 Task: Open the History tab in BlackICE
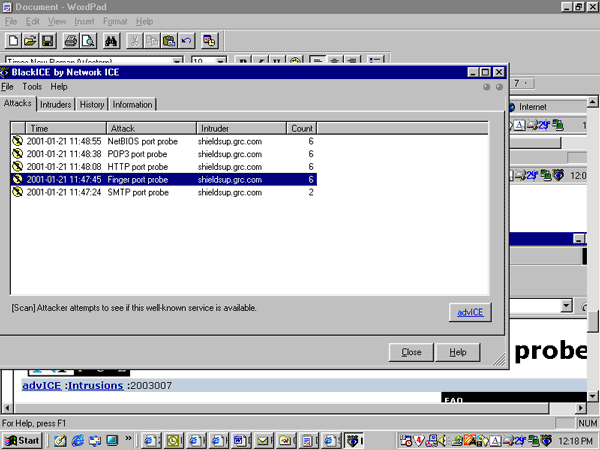point(92,104)
